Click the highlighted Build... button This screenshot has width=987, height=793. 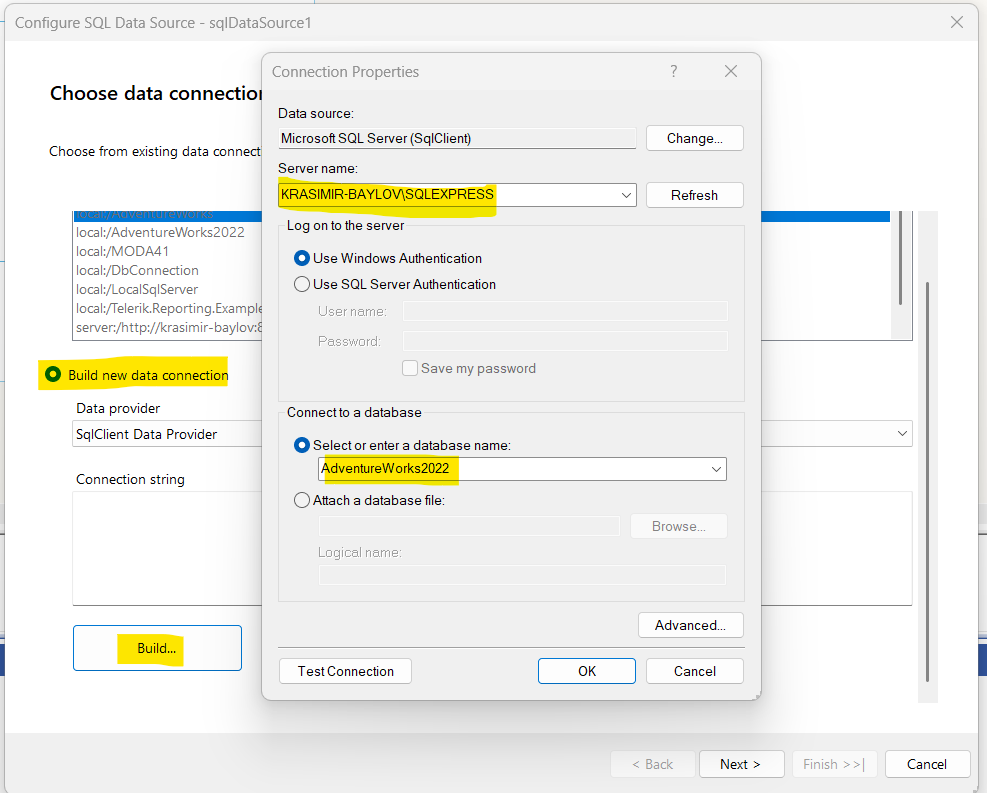[x=157, y=648]
